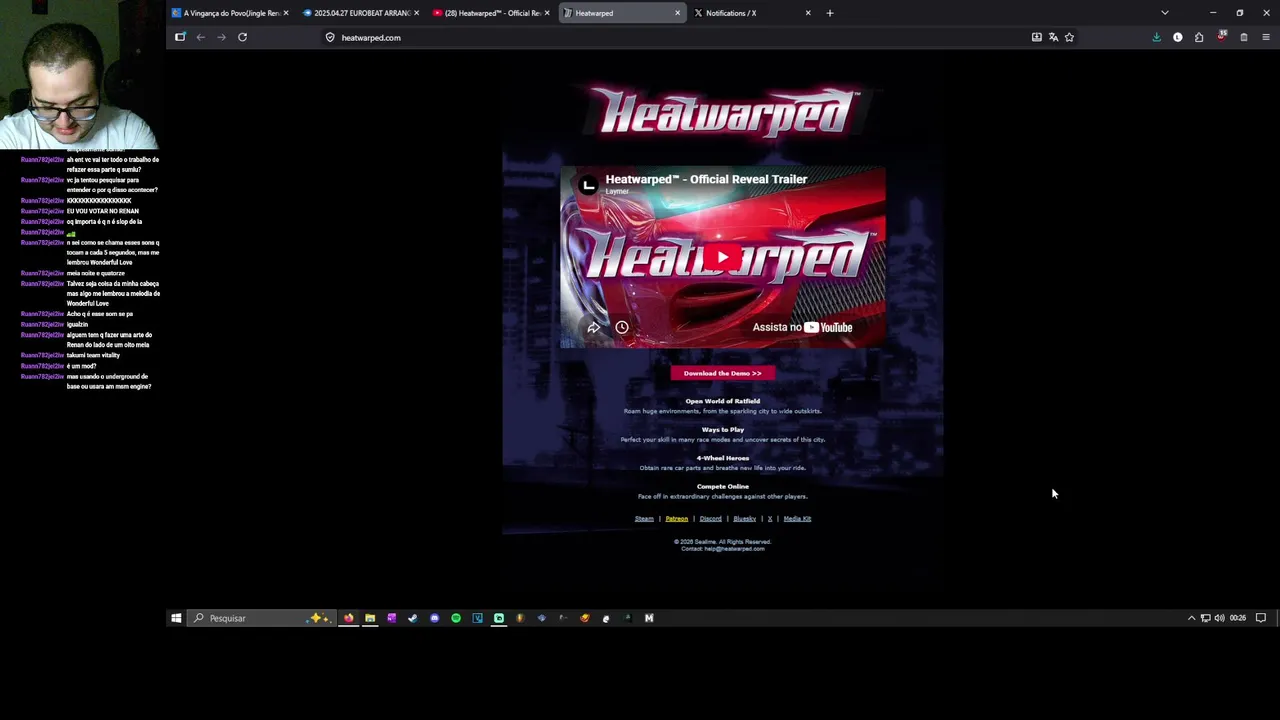
Task: Click the volume speaker icon in system tray
Action: pyautogui.click(x=1219, y=618)
